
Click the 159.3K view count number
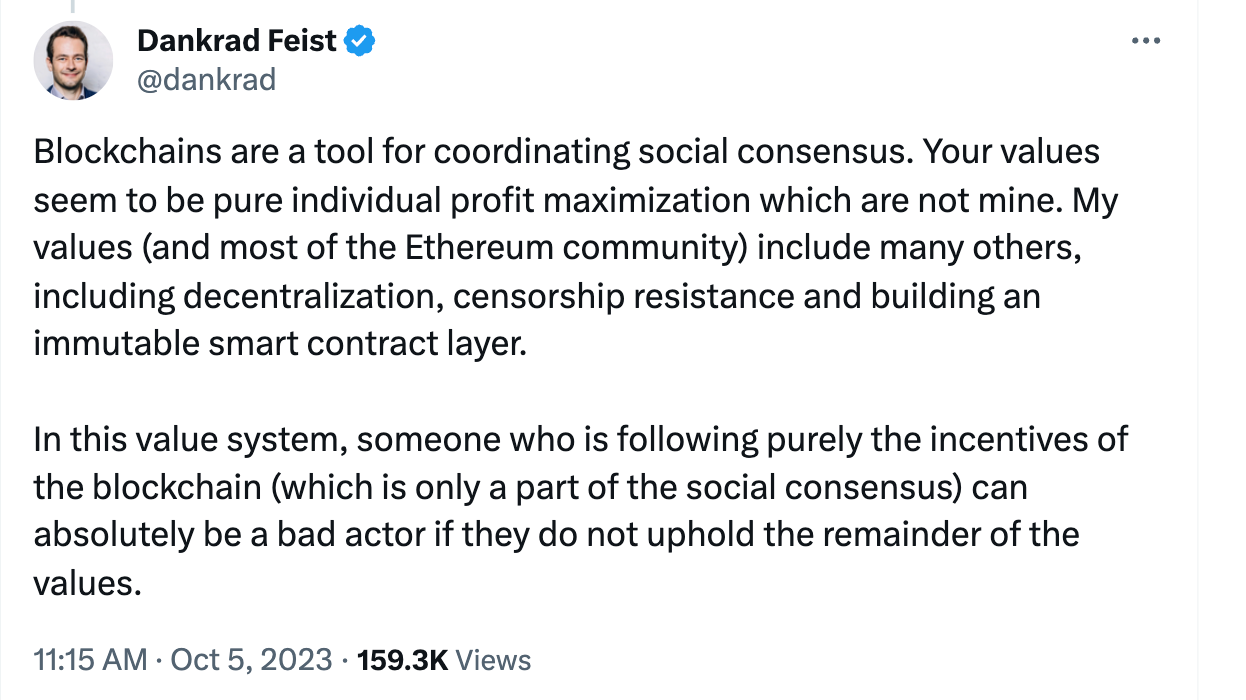coord(403,660)
